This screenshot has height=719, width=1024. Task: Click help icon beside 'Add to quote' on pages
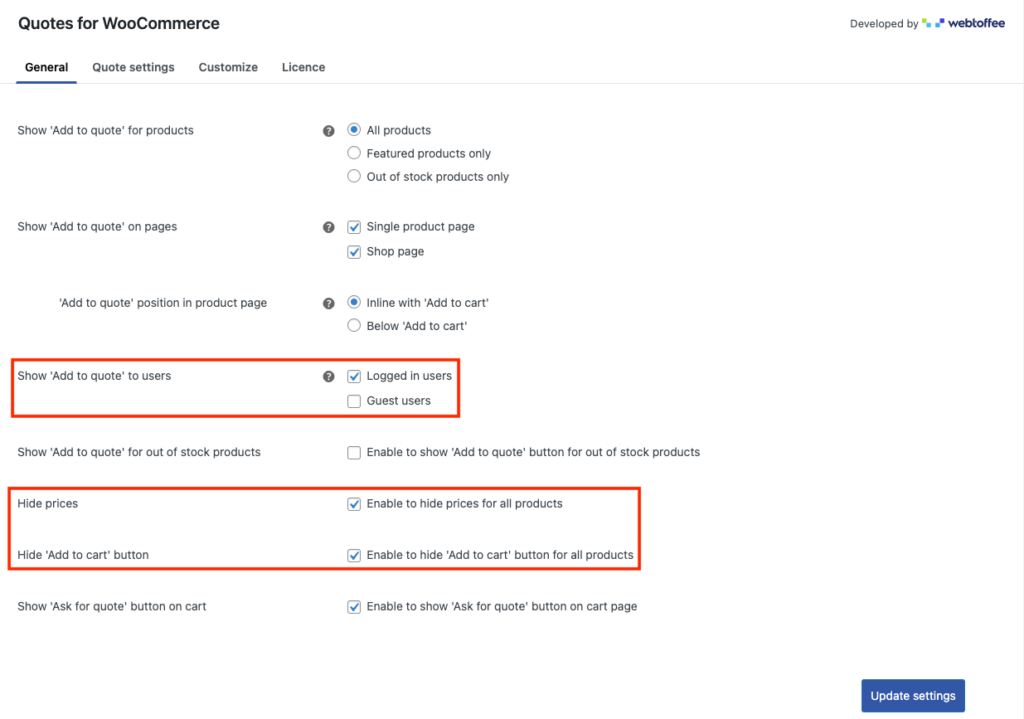(x=328, y=227)
